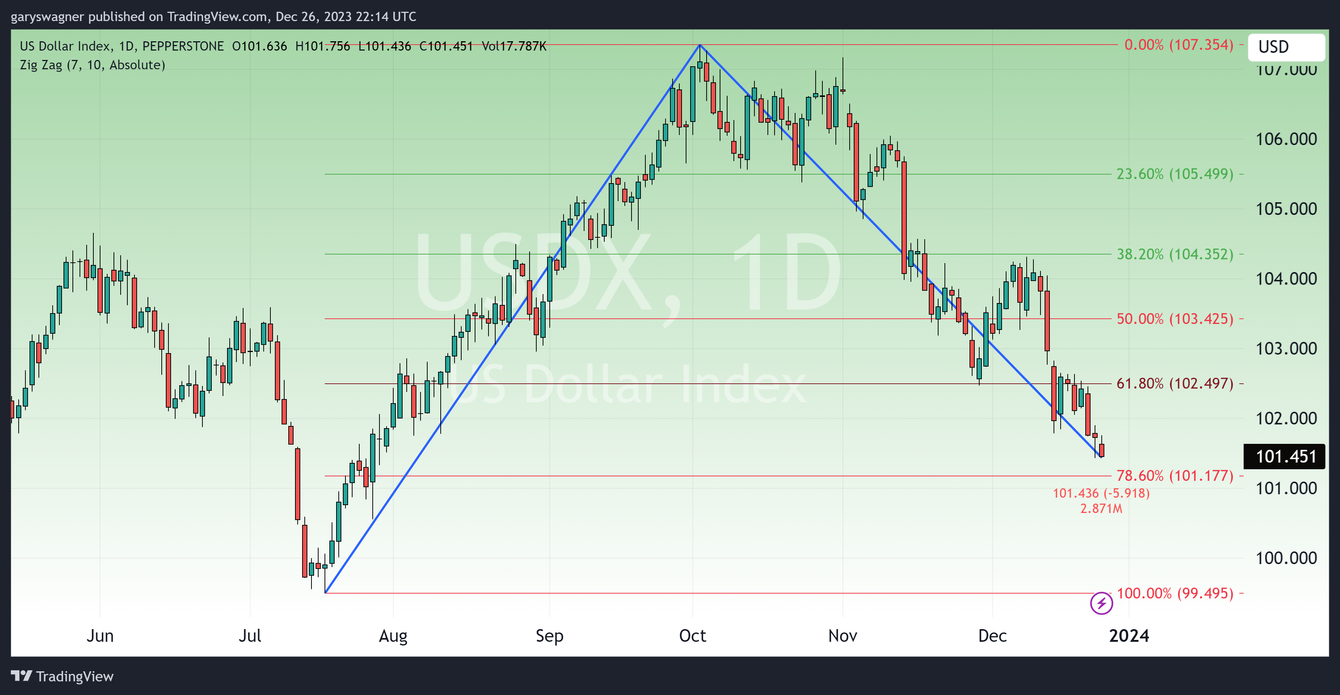Click the Zig Zag (7, 10, Absolute) indicator label

click(x=93, y=64)
